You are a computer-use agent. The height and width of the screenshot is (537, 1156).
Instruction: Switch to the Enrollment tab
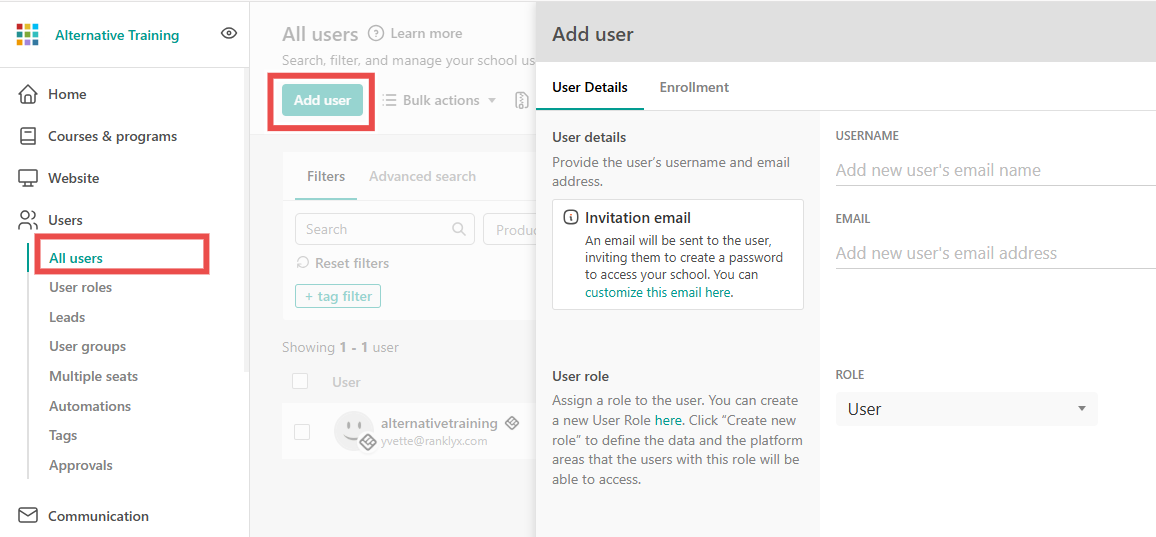tap(694, 87)
